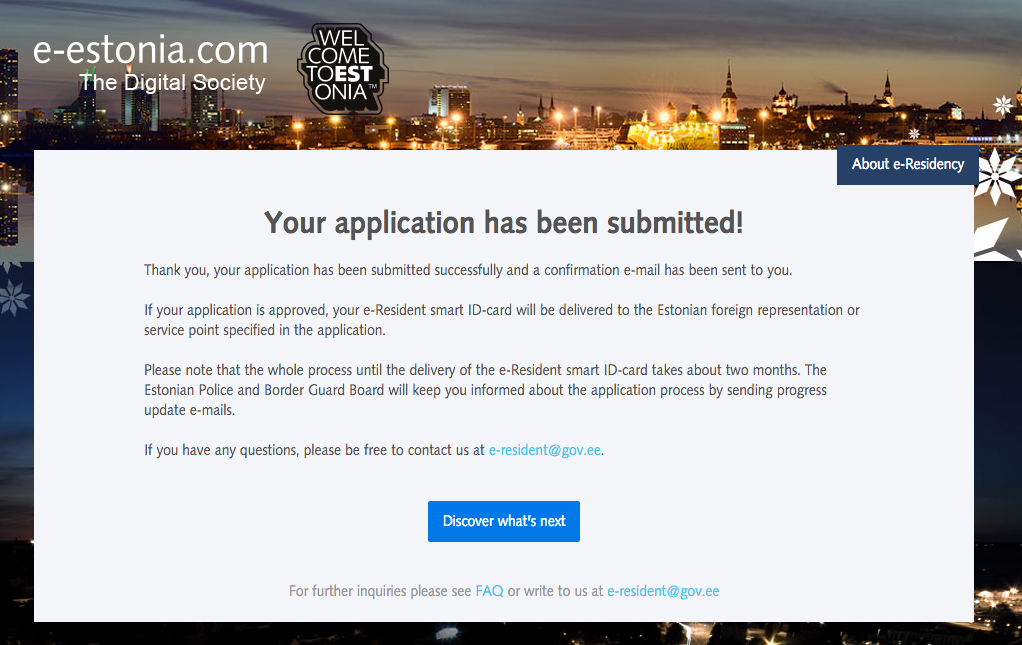Click the angular white star below the large snowflake
1022x645 pixels.
(x=993, y=238)
